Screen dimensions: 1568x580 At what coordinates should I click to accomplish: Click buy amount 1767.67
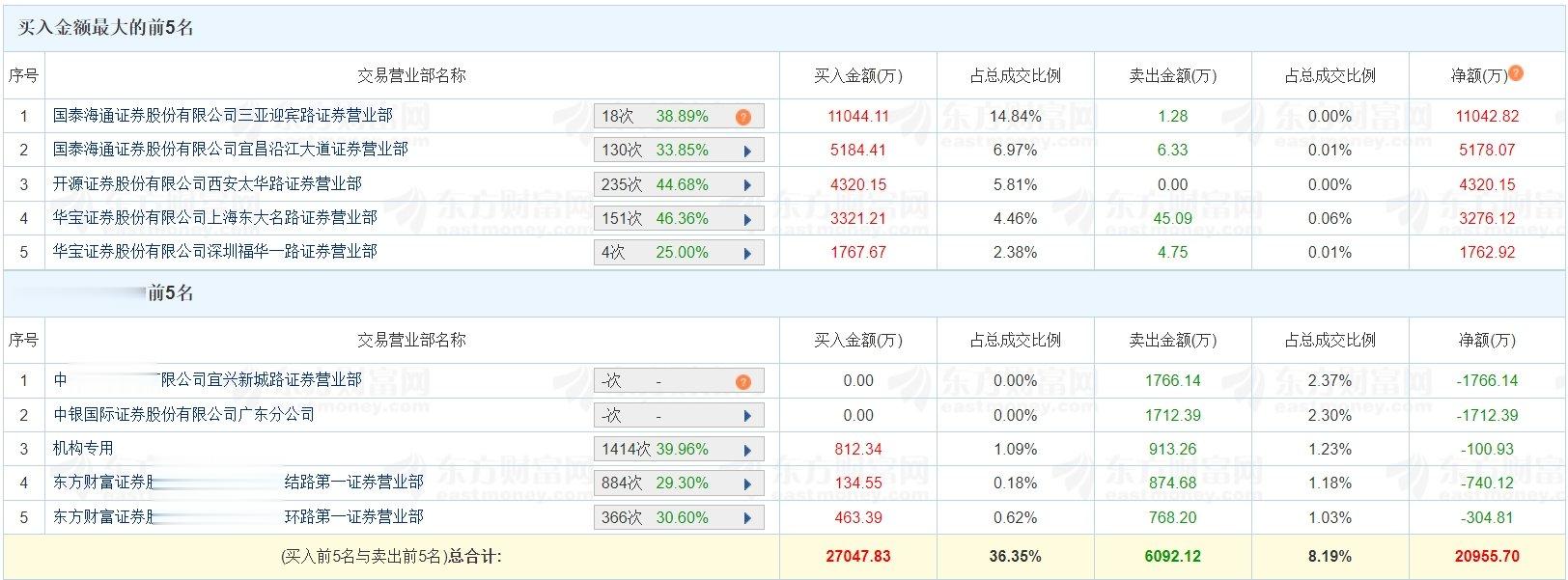(858, 252)
